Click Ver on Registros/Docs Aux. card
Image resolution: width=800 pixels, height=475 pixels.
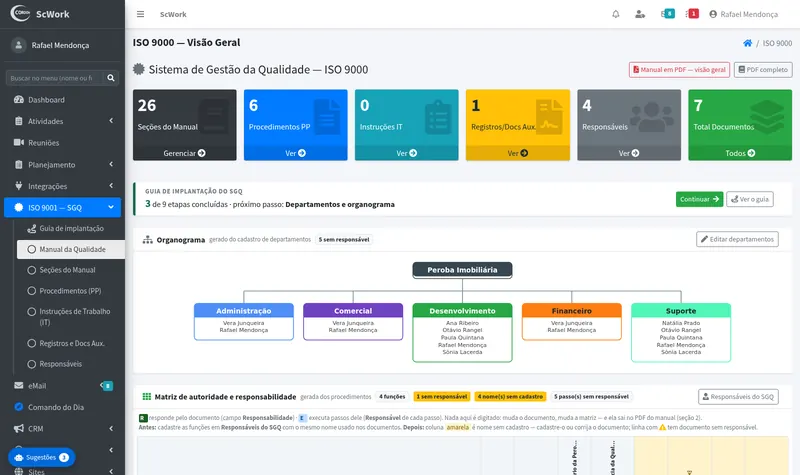(518, 153)
